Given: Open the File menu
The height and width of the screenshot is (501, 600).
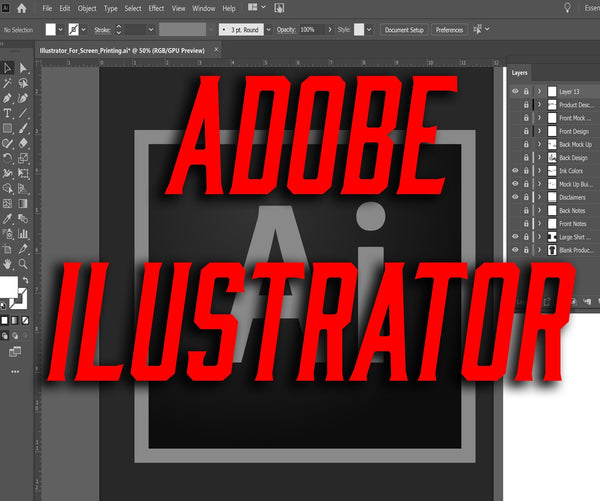Looking at the screenshot, I should click(47, 8).
